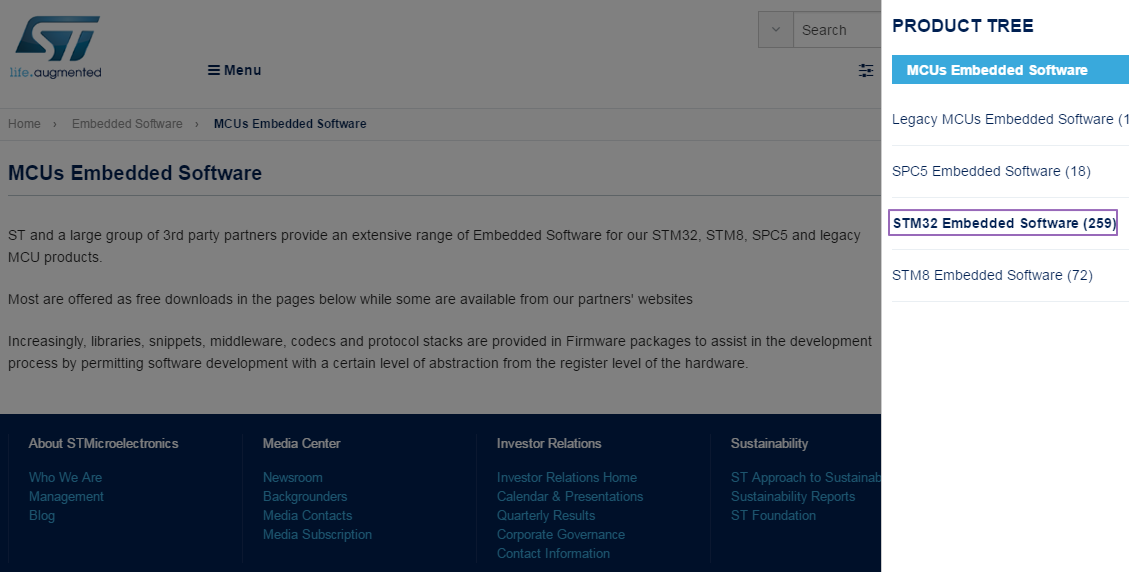Expand the search category dropdown
The image size is (1129, 572).
tap(775, 30)
